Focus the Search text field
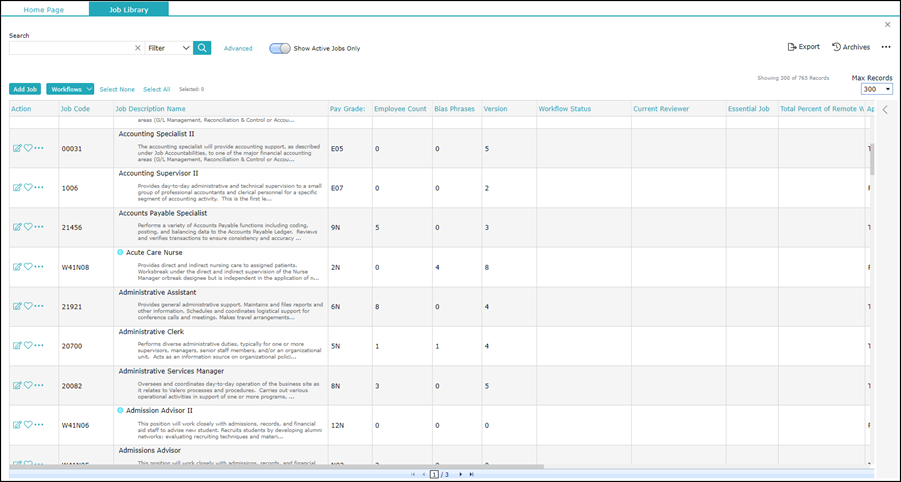This screenshot has width=901, height=482. tap(71, 48)
